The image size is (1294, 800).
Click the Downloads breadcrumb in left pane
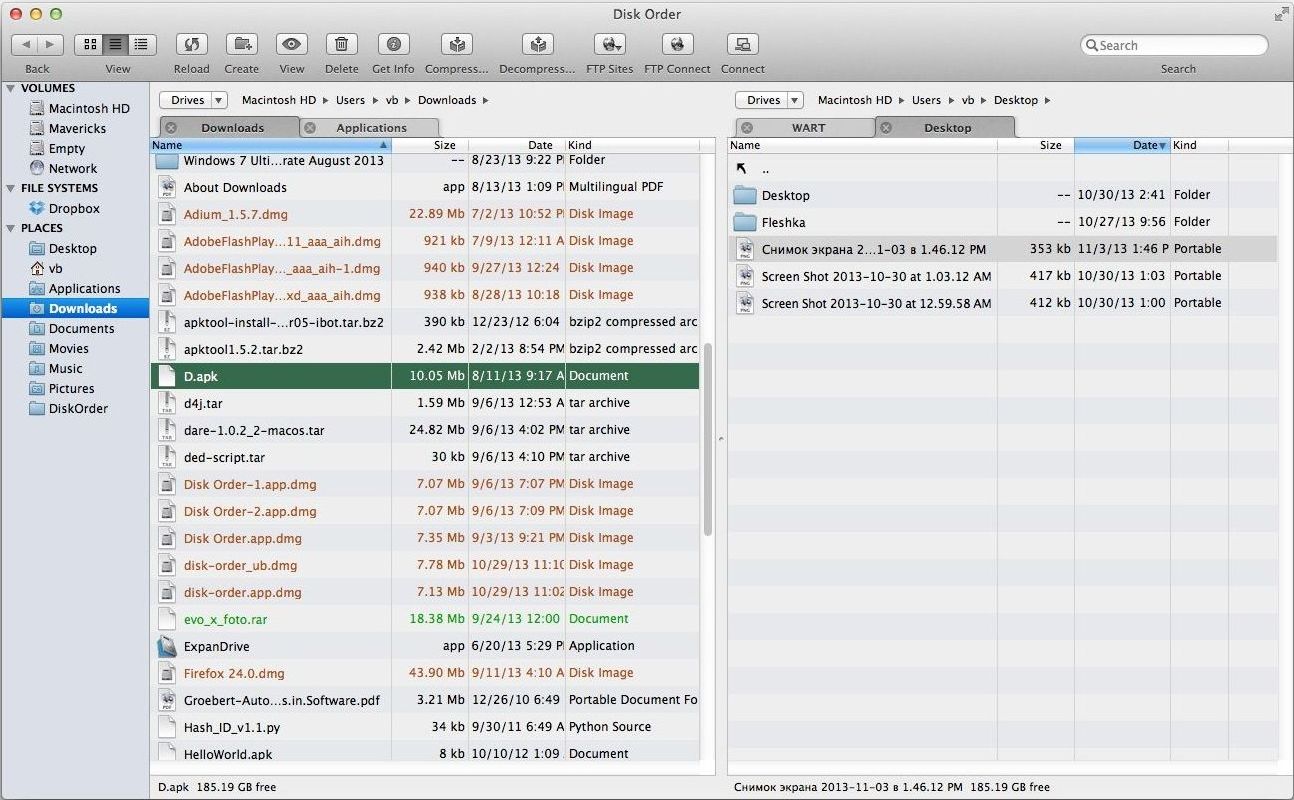447,100
